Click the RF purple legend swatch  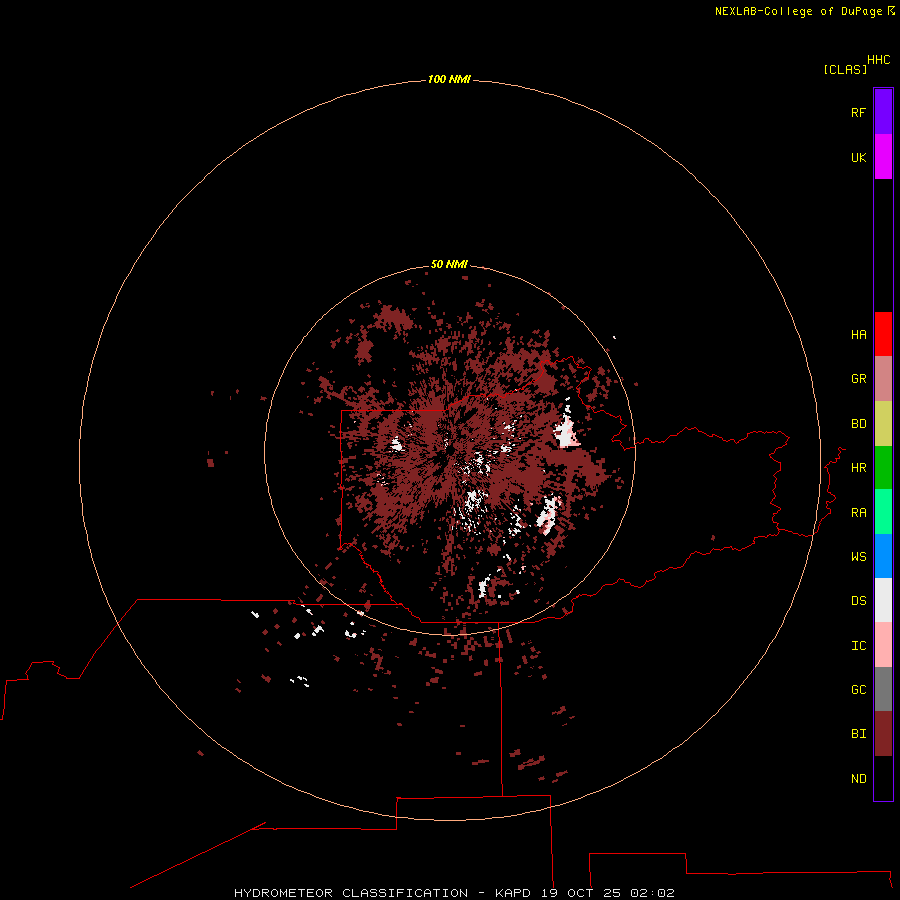pos(883,112)
